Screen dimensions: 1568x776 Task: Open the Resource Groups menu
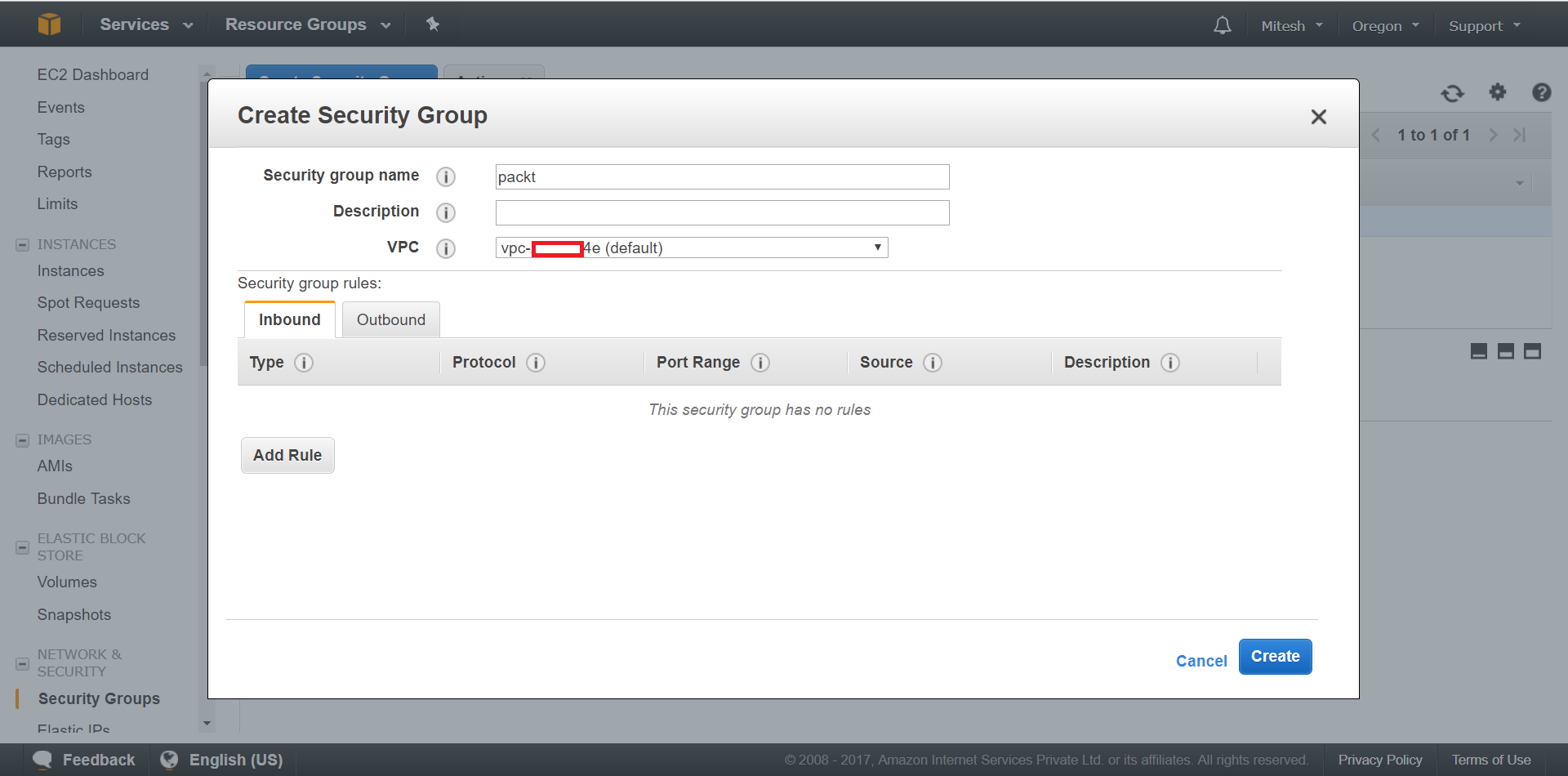tap(308, 25)
